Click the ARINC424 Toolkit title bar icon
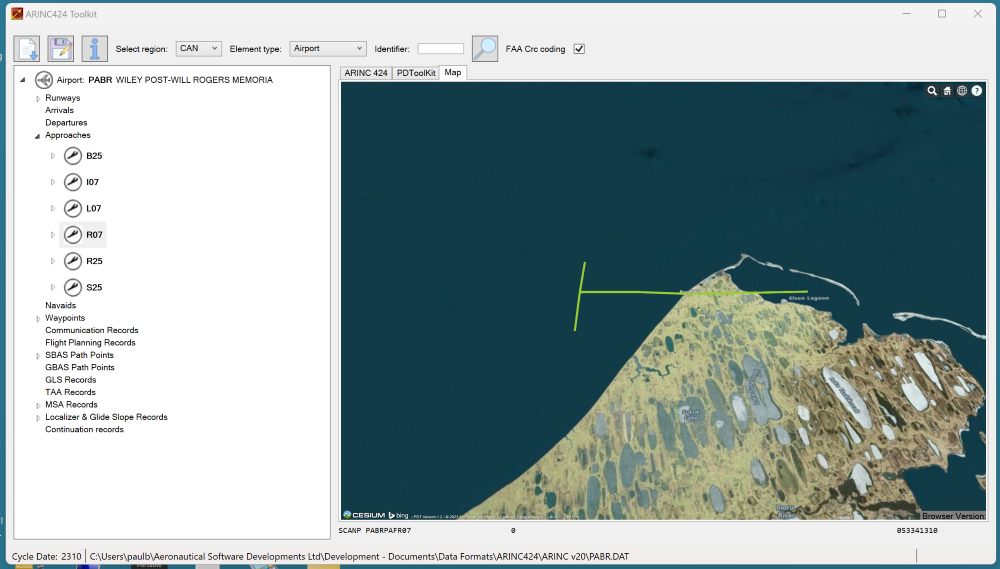1000x569 pixels. pyautogui.click(x=17, y=13)
